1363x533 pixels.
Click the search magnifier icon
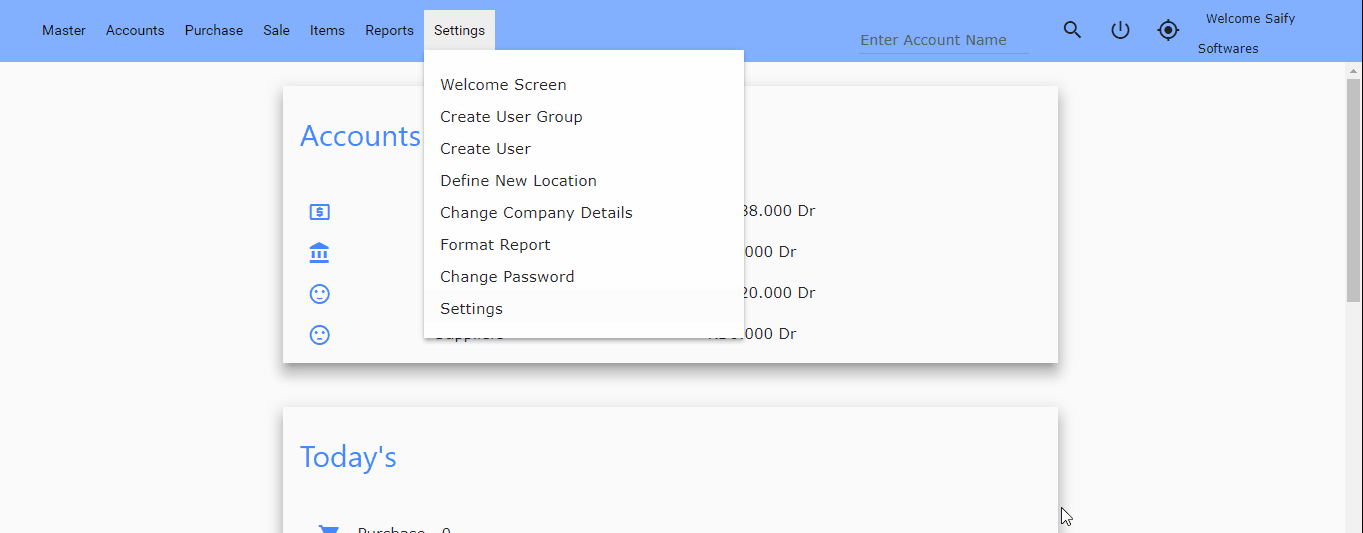1072,30
